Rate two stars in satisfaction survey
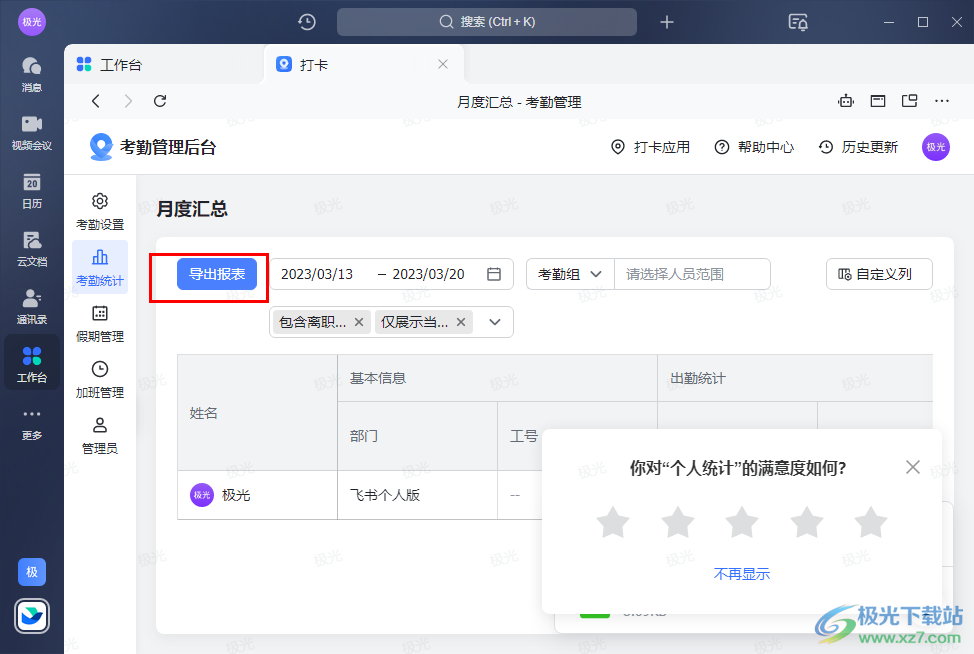Image resolution: width=974 pixels, height=654 pixels. 678,522
